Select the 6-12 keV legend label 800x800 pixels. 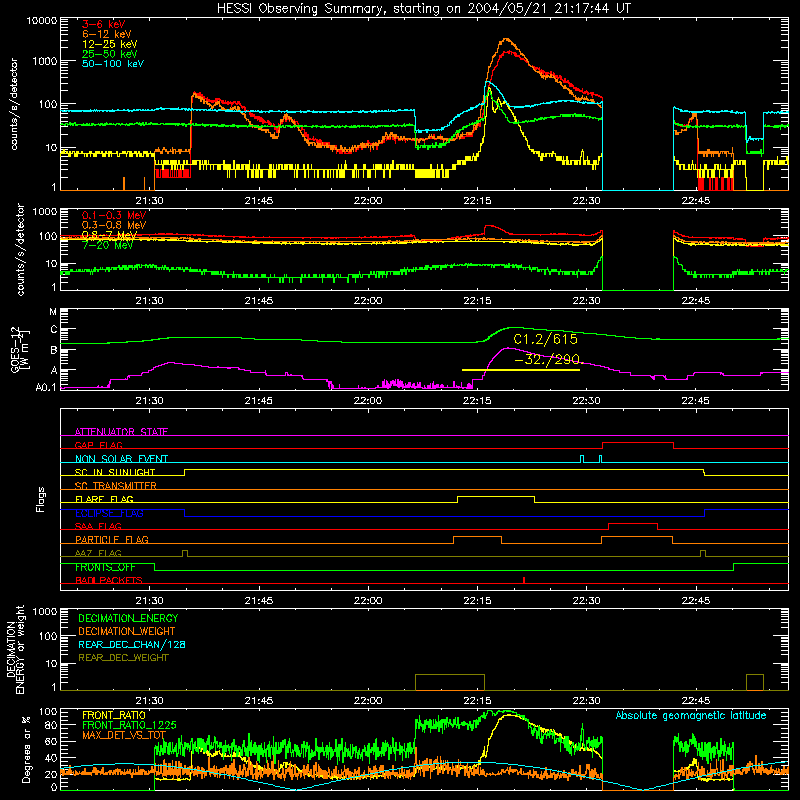[x=107, y=34]
